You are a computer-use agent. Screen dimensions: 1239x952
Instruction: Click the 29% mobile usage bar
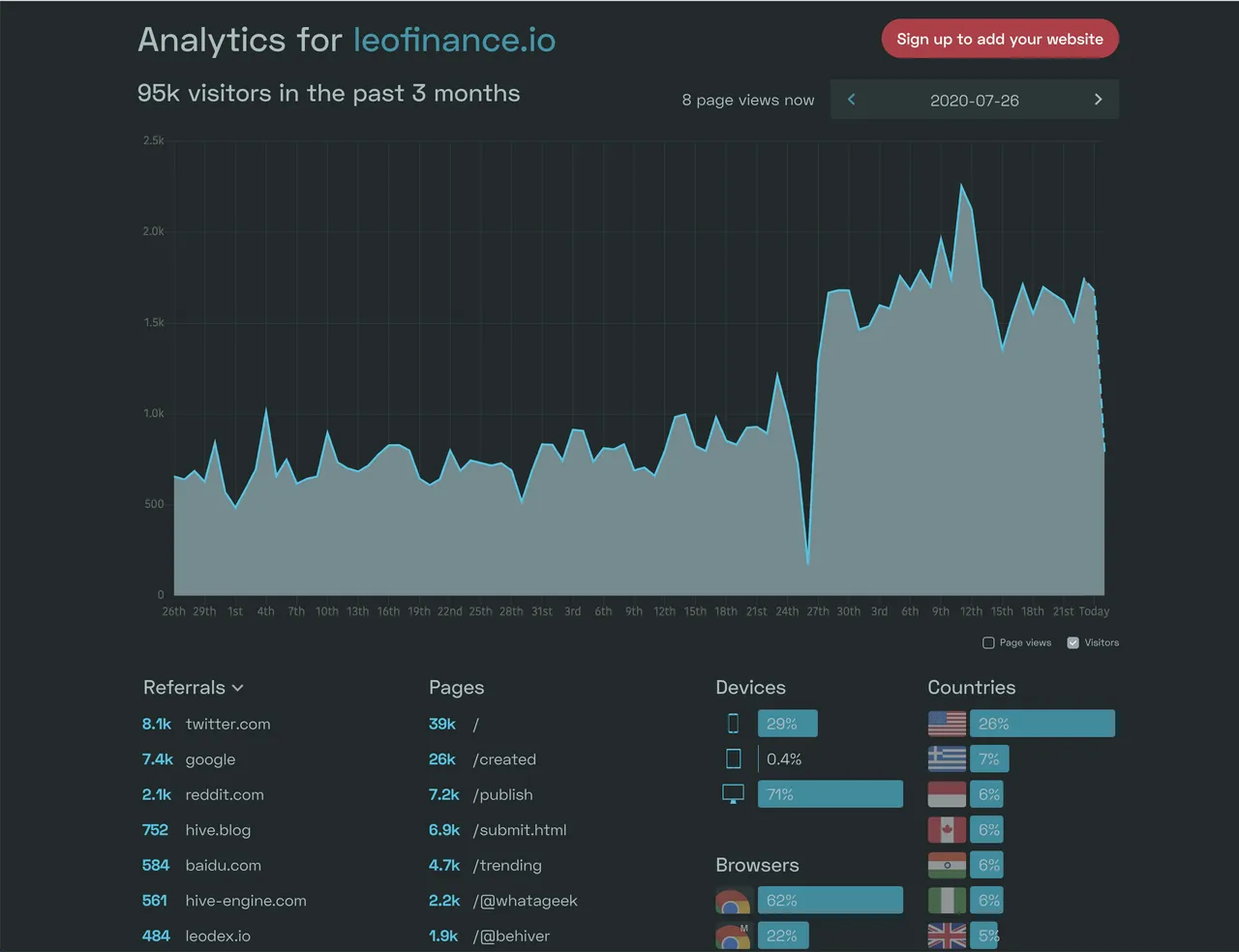pyautogui.click(x=788, y=724)
